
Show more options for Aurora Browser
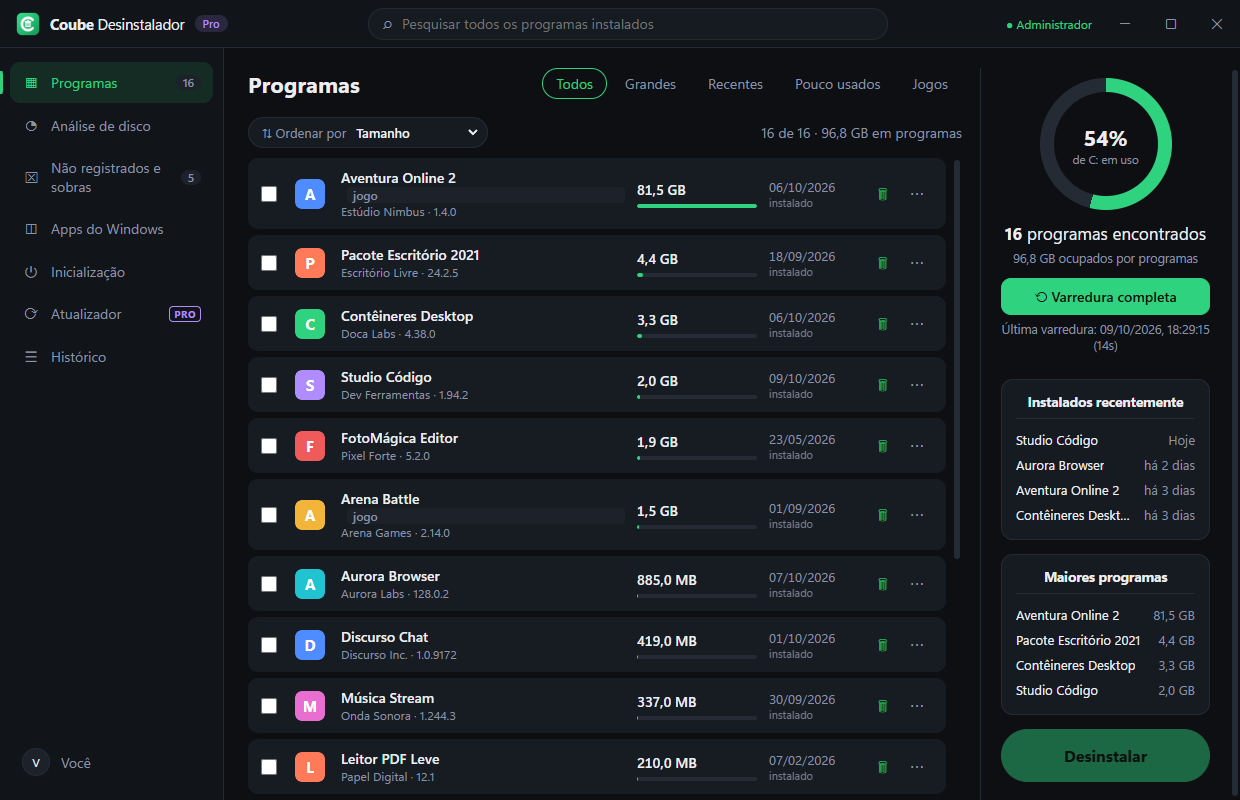pyautogui.click(x=917, y=584)
